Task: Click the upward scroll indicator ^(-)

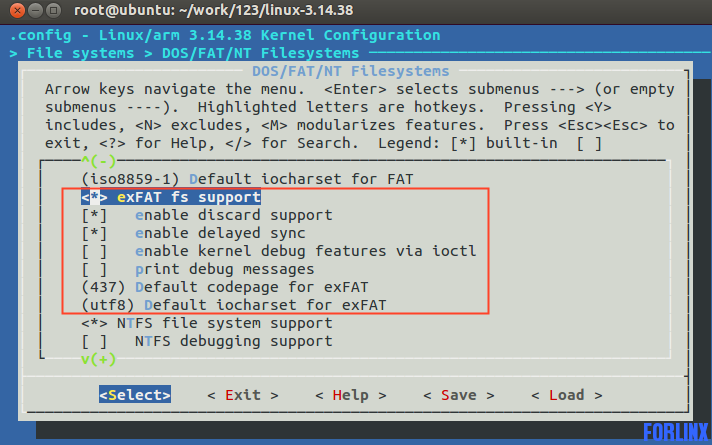Action: pyautogui.click(x=99, y=161)
